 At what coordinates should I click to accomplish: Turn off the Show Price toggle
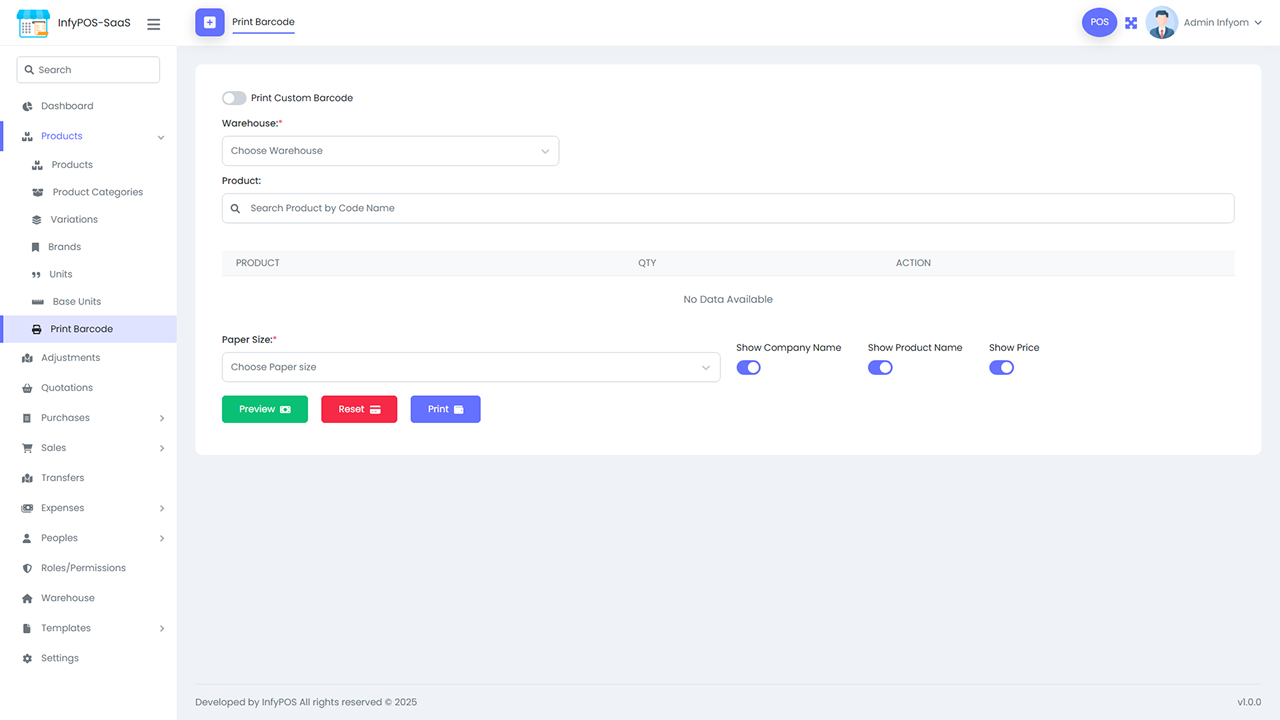[1001, 367]
